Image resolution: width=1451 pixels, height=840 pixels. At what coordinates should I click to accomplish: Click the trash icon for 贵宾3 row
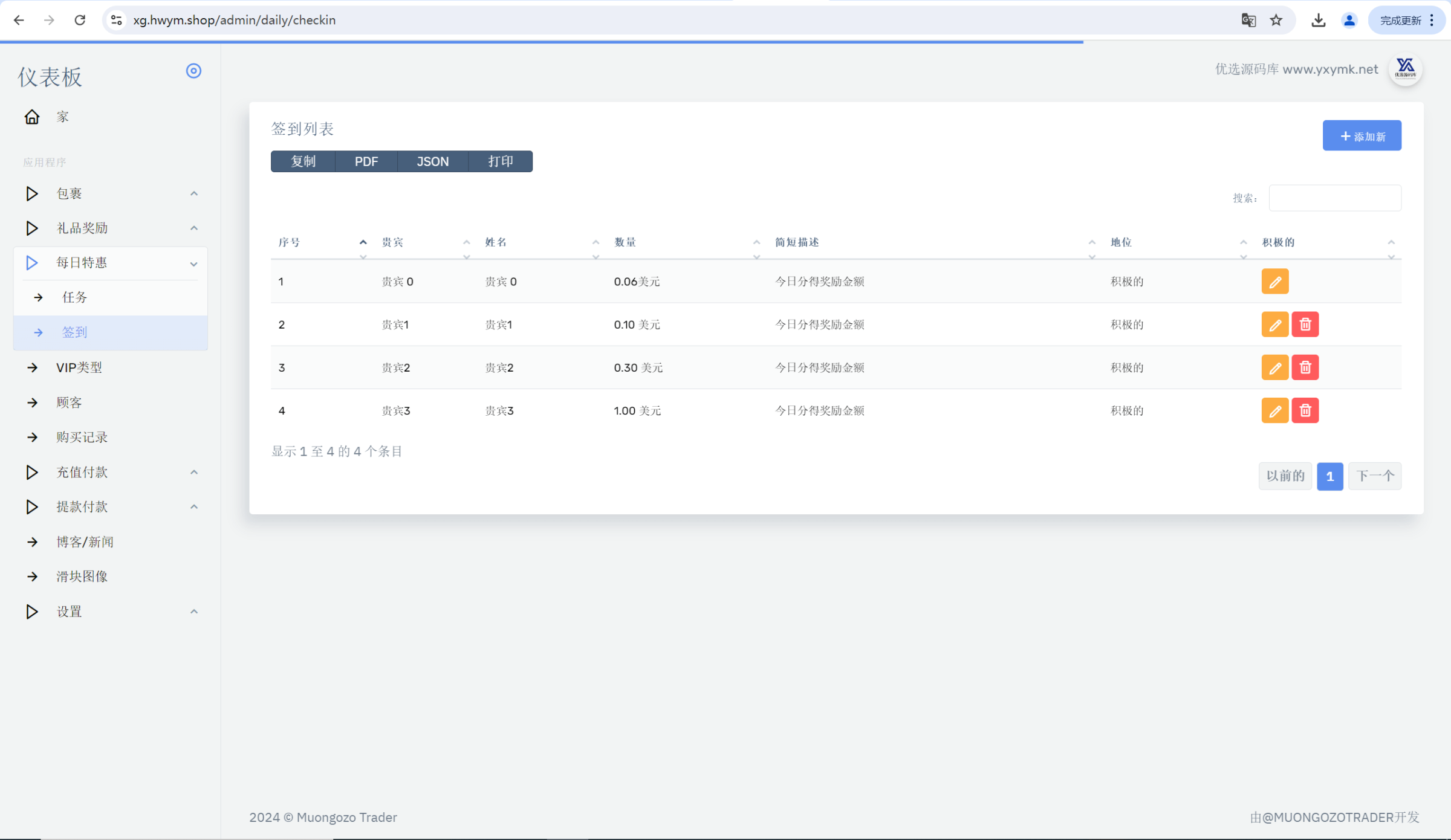[x=1305, y=411]
